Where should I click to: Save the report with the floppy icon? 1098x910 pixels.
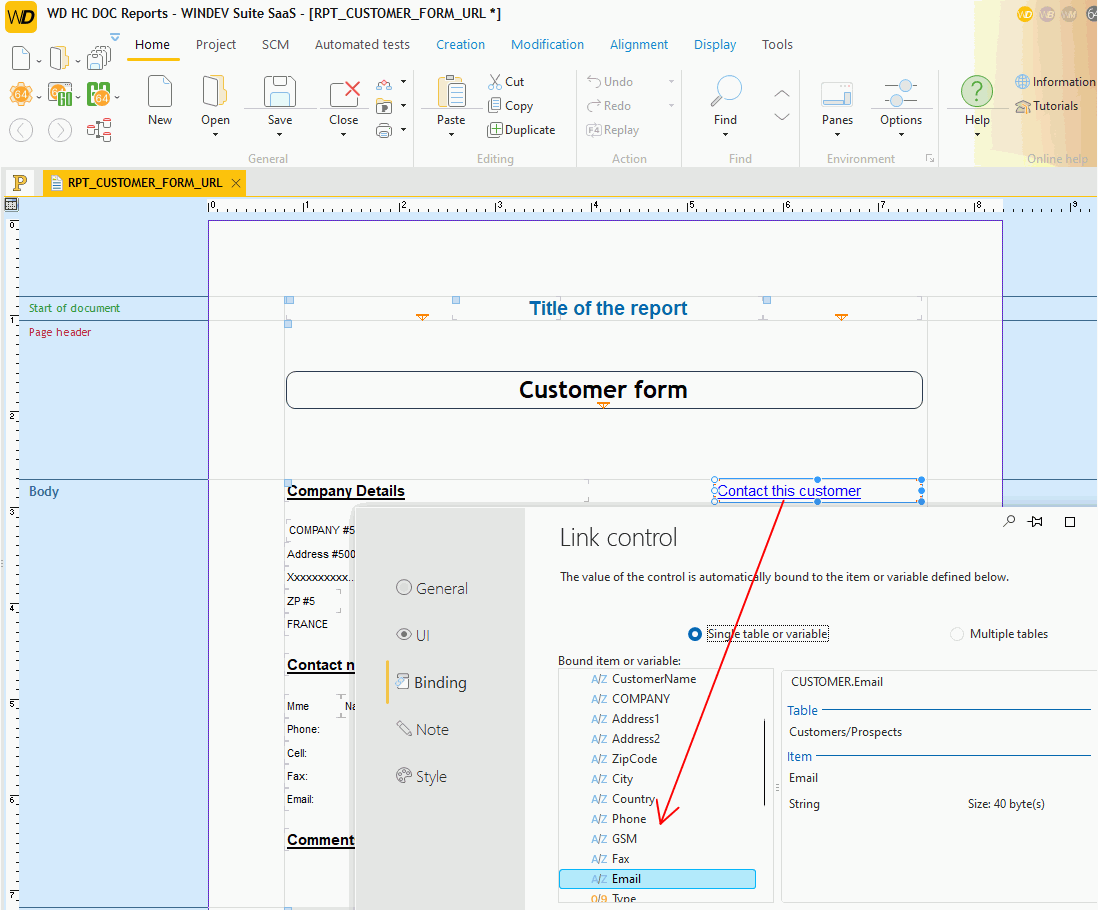(x=279, y=92)
